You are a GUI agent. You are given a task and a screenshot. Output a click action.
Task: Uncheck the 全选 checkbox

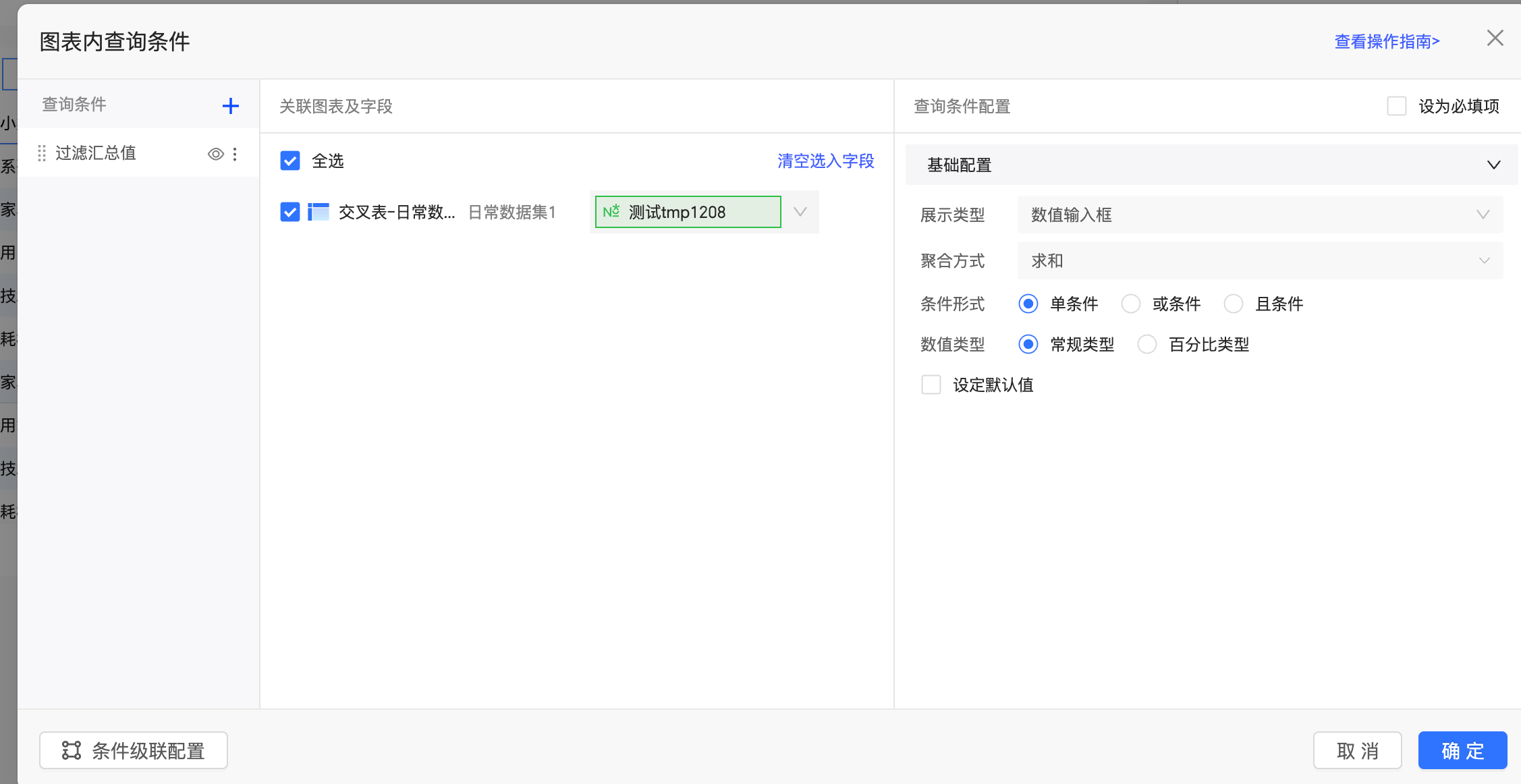tap(290, 161)
